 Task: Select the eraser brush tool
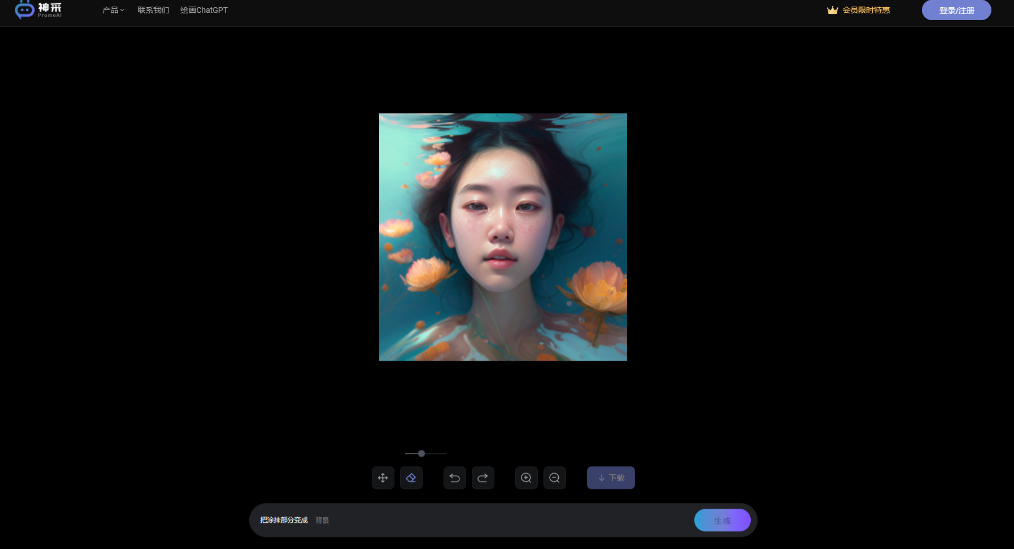tap(411, 478)
